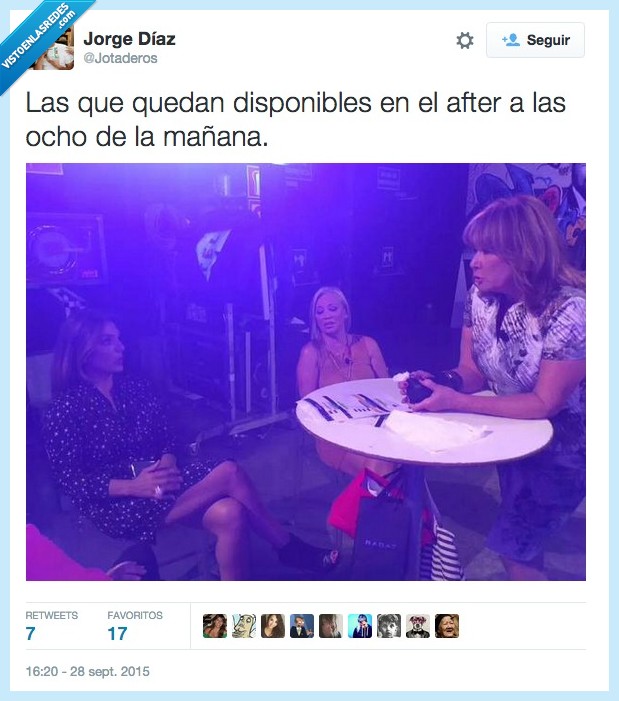The height and width of the screenshot is (701, 619).
Task: Open the attached tweet photo
Action: (x=306, y=372)
